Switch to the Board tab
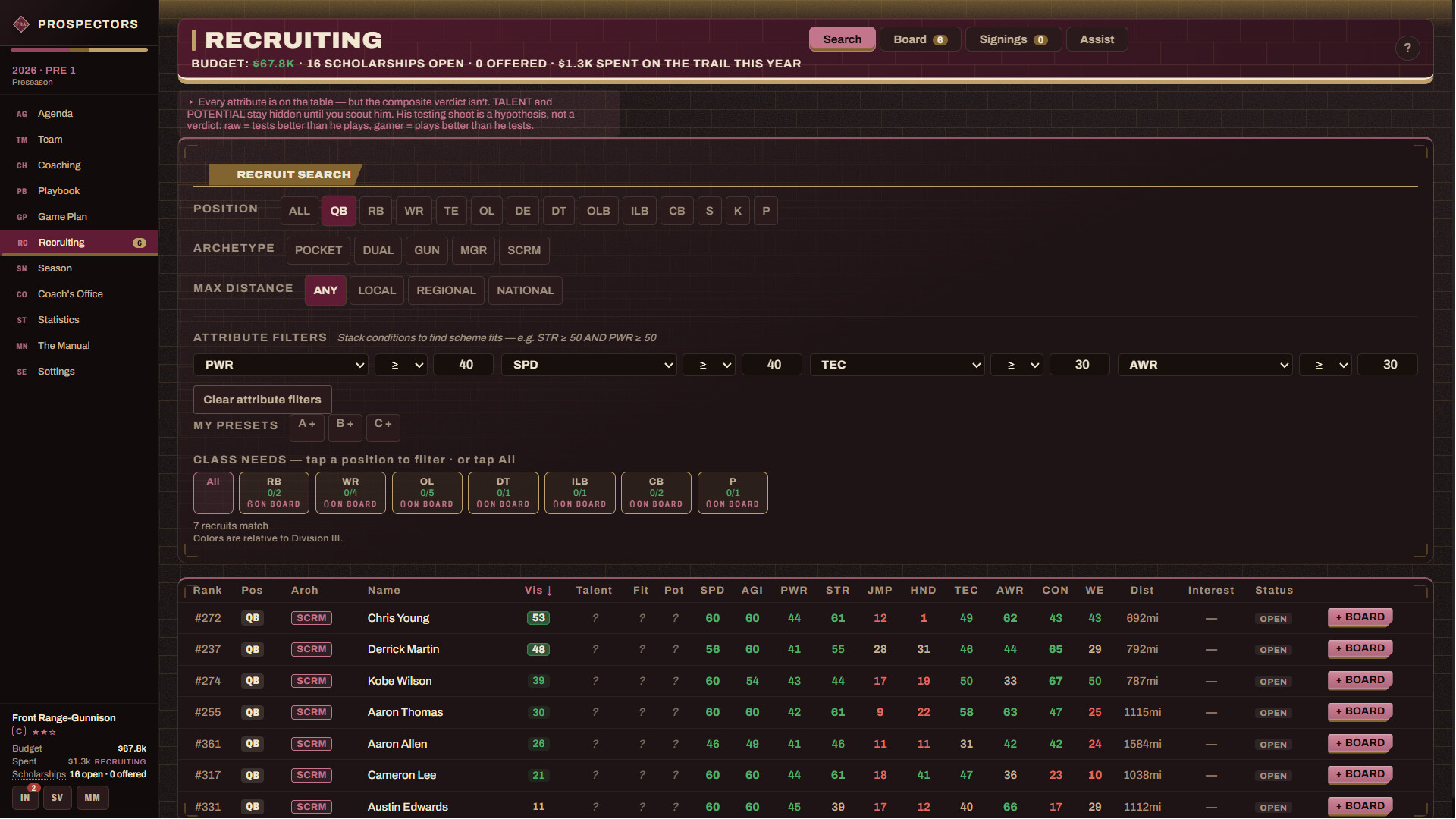 920,39
